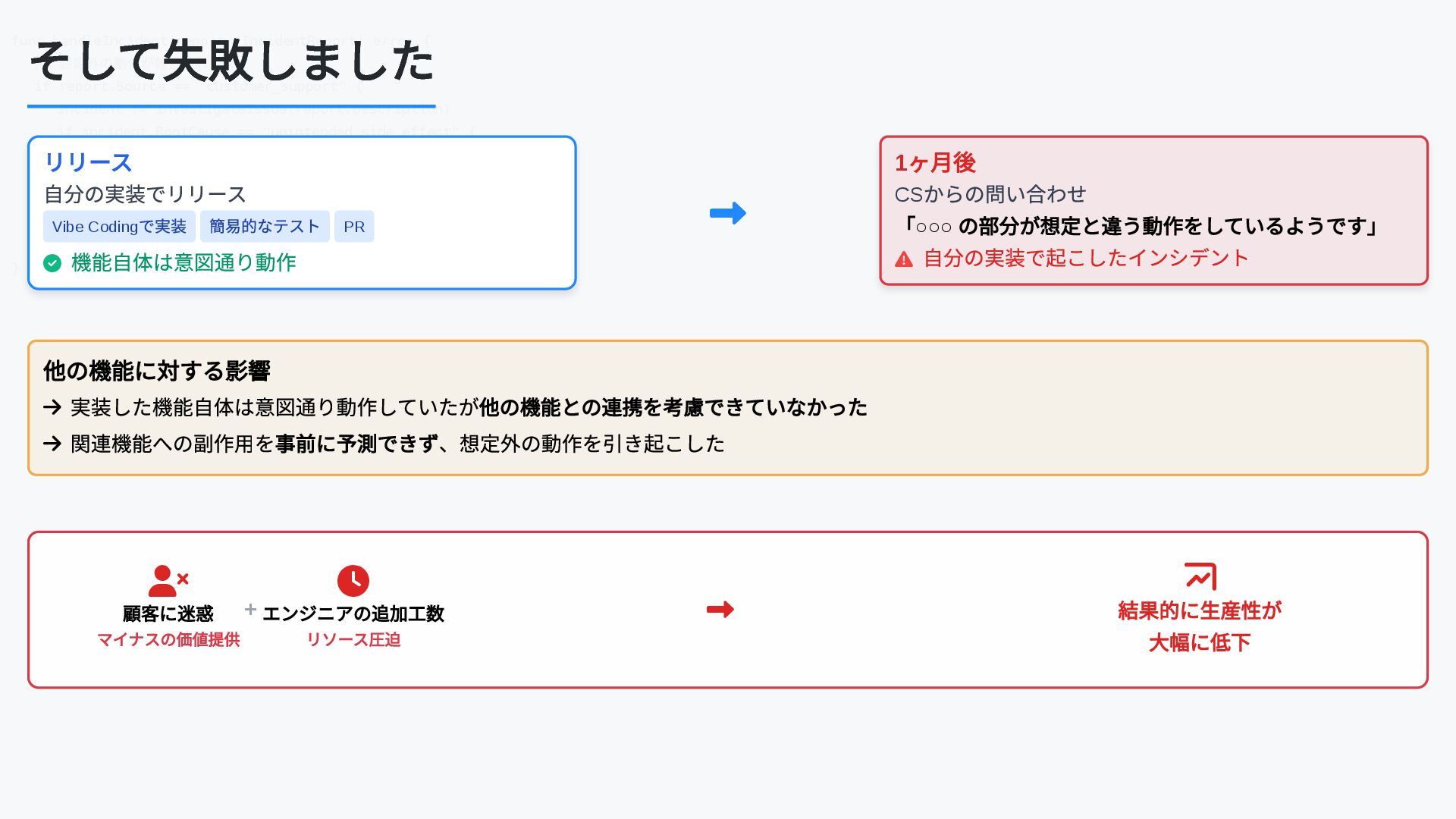The width and height of the screenshot is (1456, 819).
Task: Select the 'Vibe Codingで実装' tag
Action: 119,227
